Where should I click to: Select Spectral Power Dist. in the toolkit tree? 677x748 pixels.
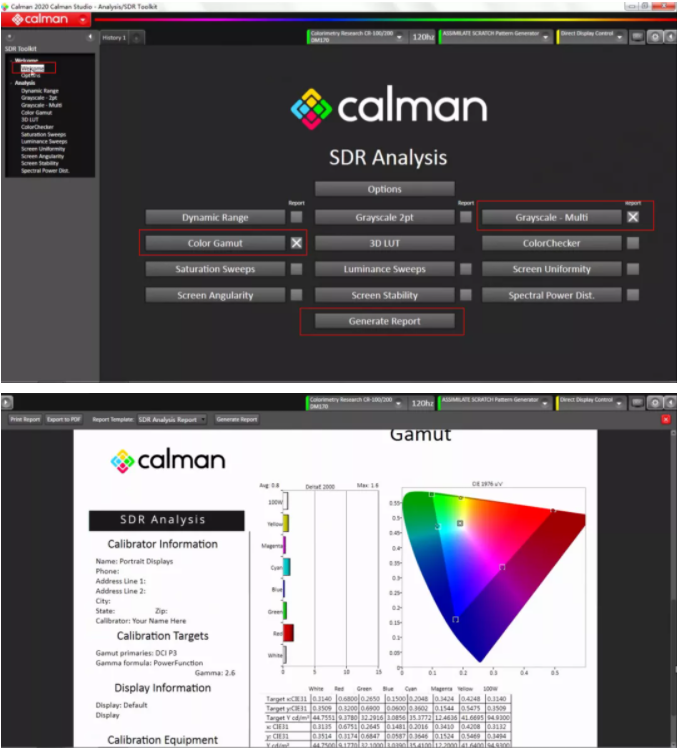pos(45,171)
